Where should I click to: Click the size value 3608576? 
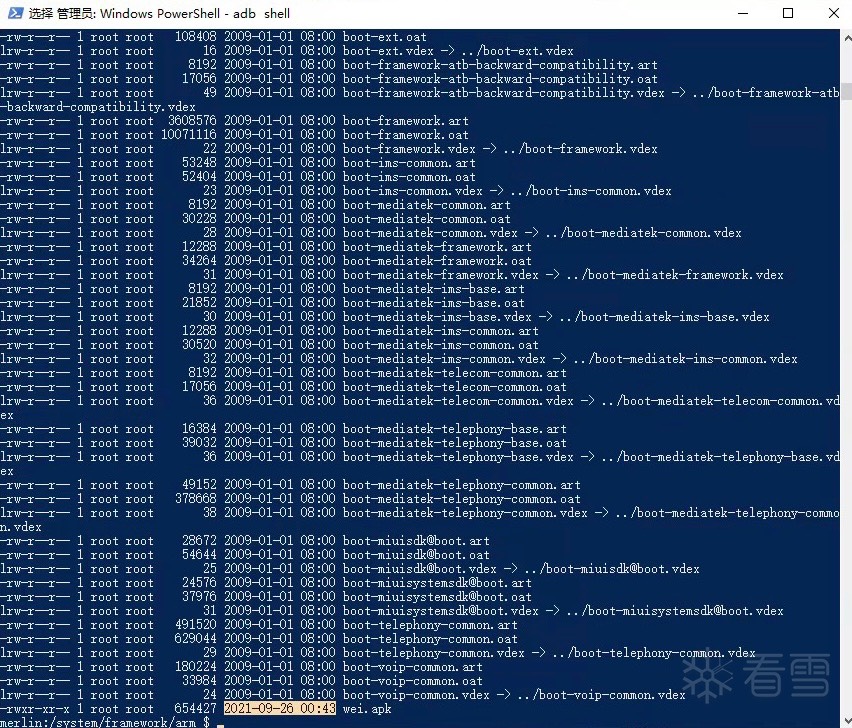click(192, 121)
